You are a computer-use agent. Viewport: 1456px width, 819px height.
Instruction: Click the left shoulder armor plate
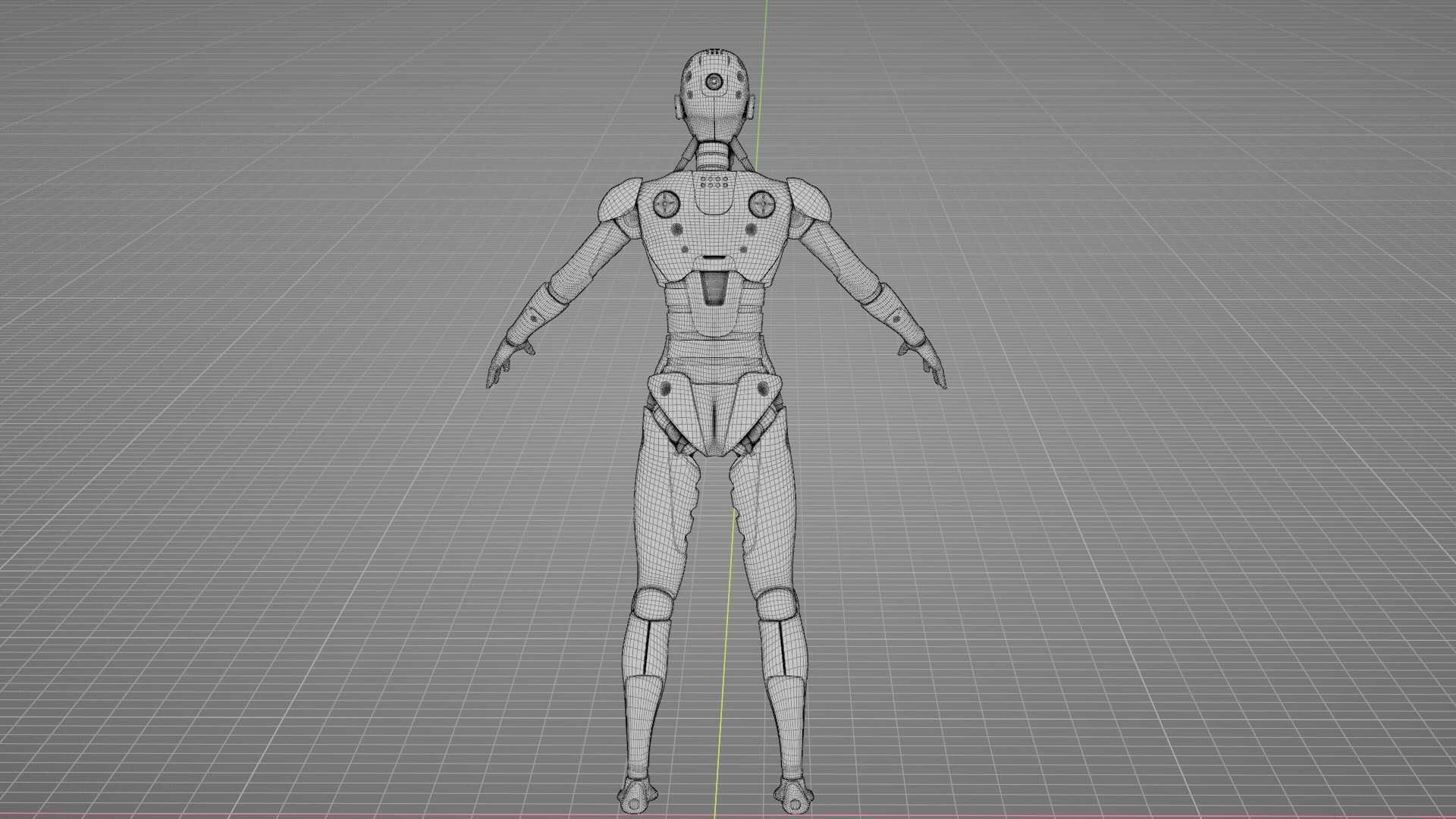tap(620, 199)
